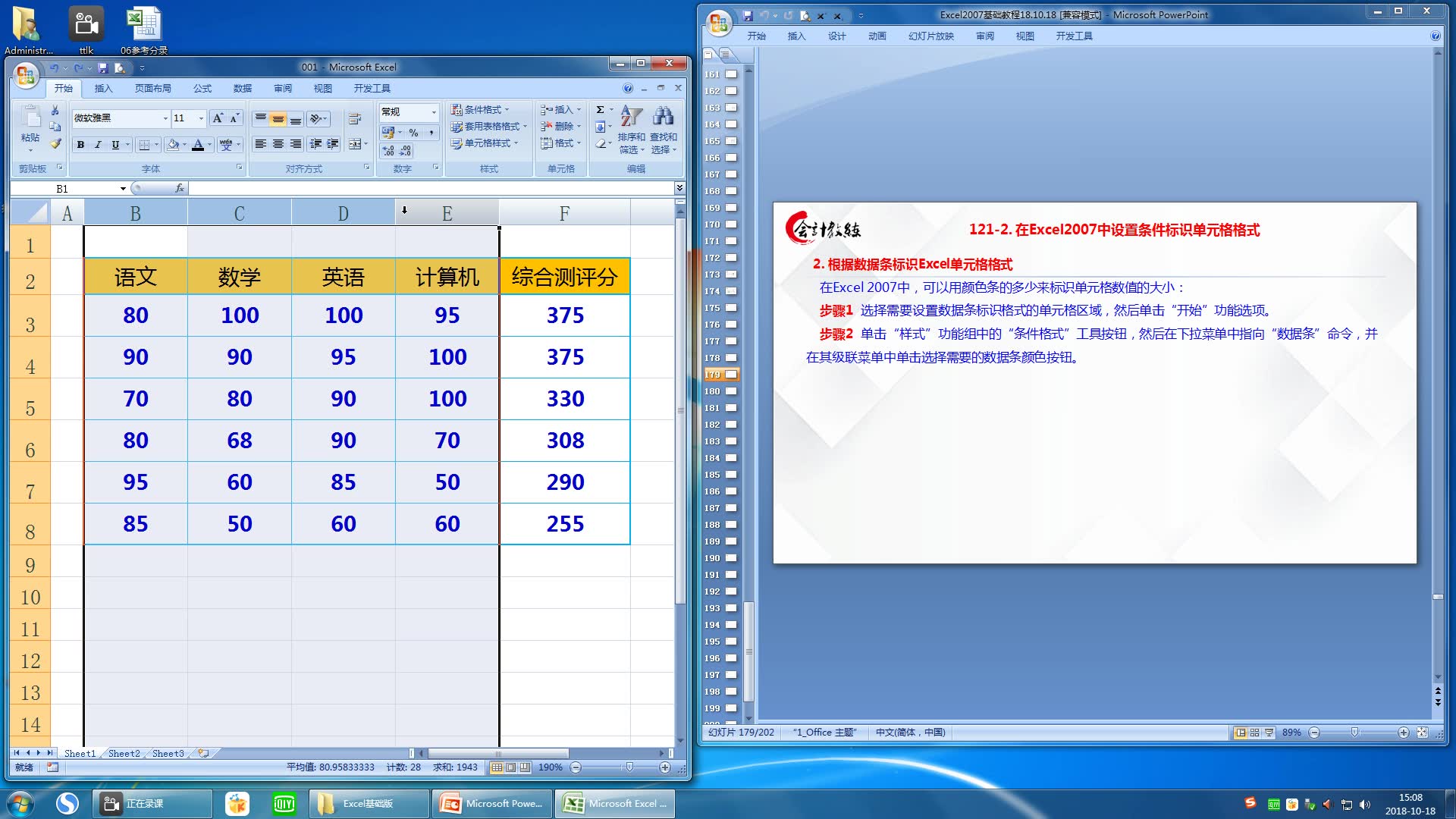Image resolution: width=1456 pixels, height=819 pixels.
Task: Open the PowerPoint 动画 ribbon tab
Action: pos(877,36)
